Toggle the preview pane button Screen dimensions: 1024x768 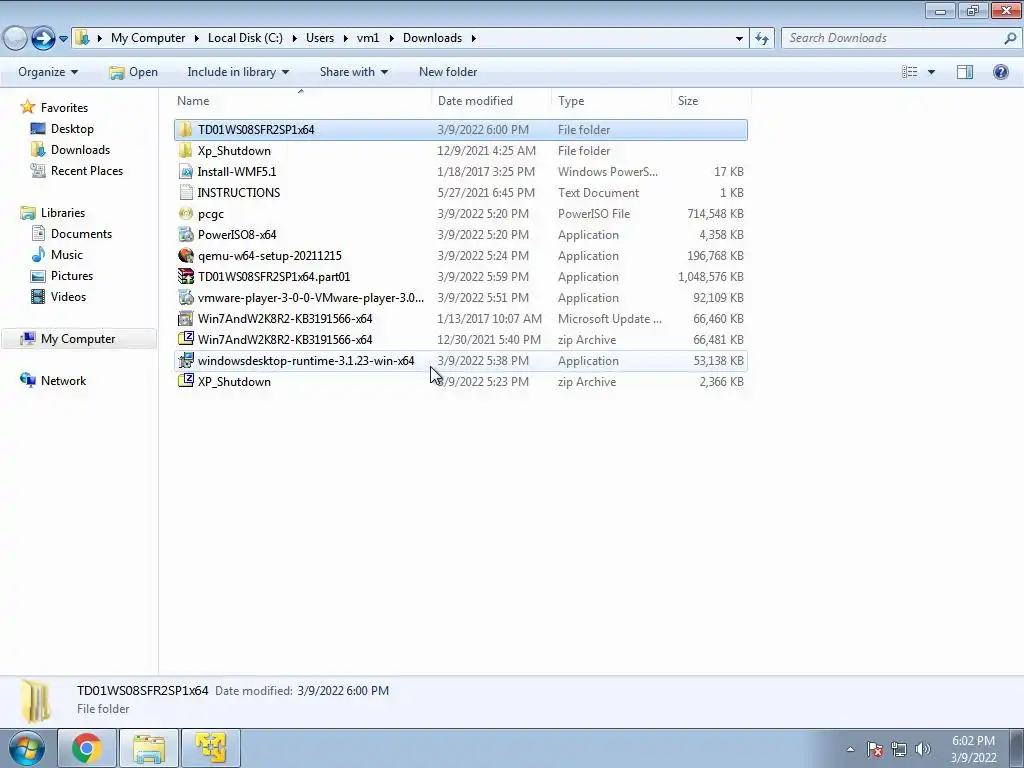(965, 72)
